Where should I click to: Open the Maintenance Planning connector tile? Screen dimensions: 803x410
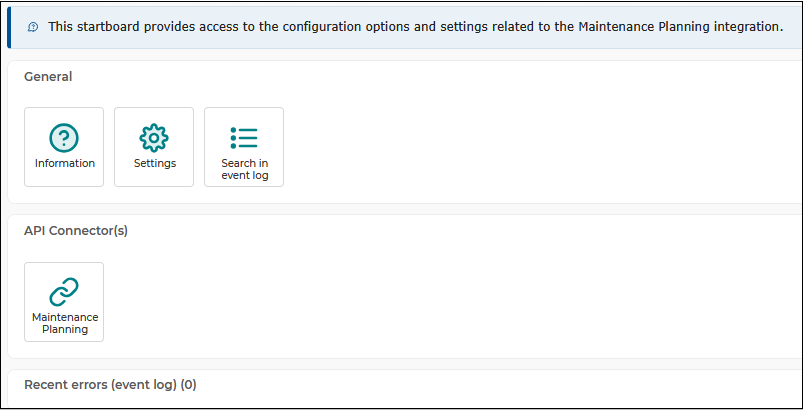tap(64, 302)
